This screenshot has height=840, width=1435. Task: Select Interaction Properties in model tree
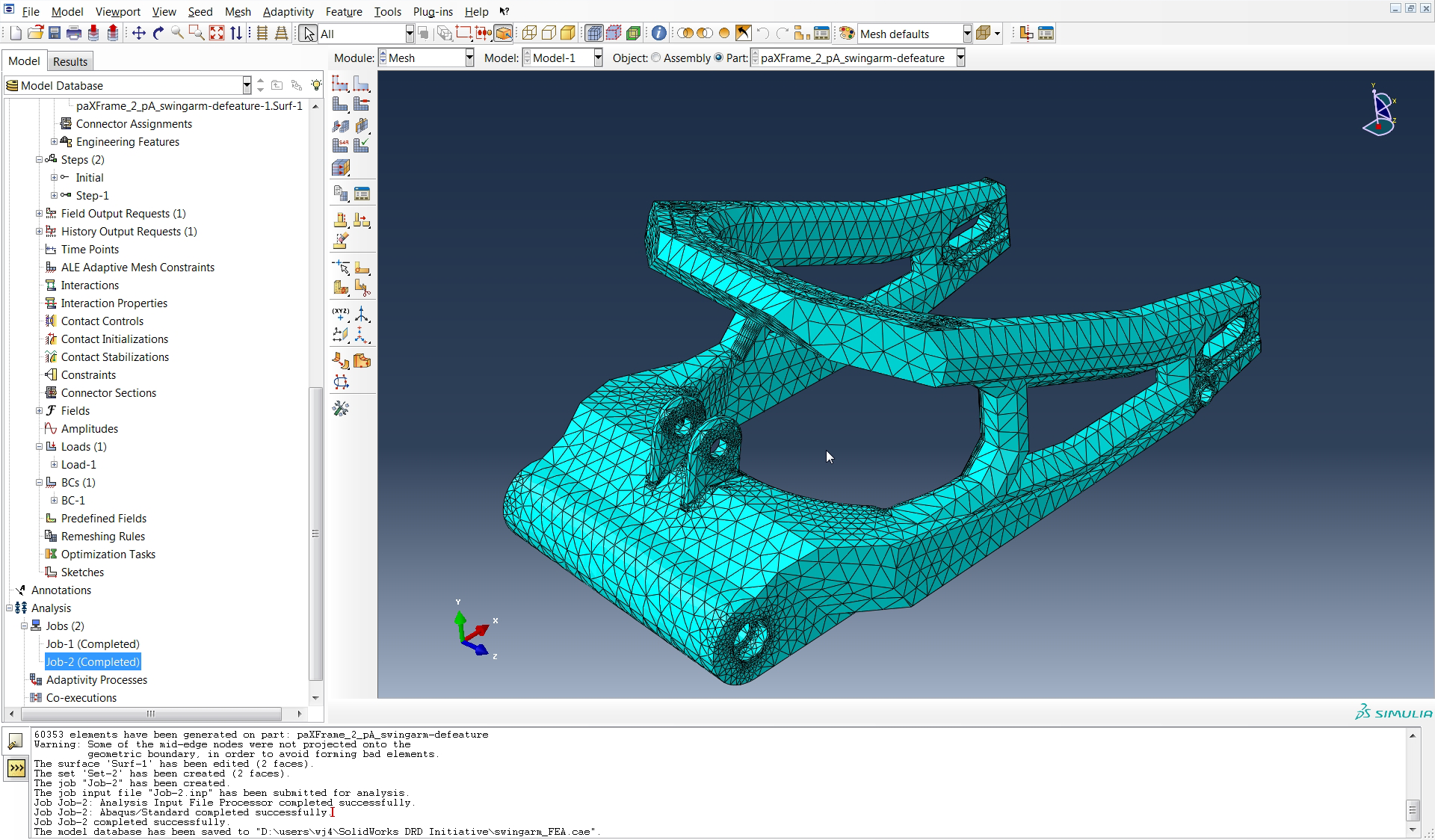tap(114, 303)
